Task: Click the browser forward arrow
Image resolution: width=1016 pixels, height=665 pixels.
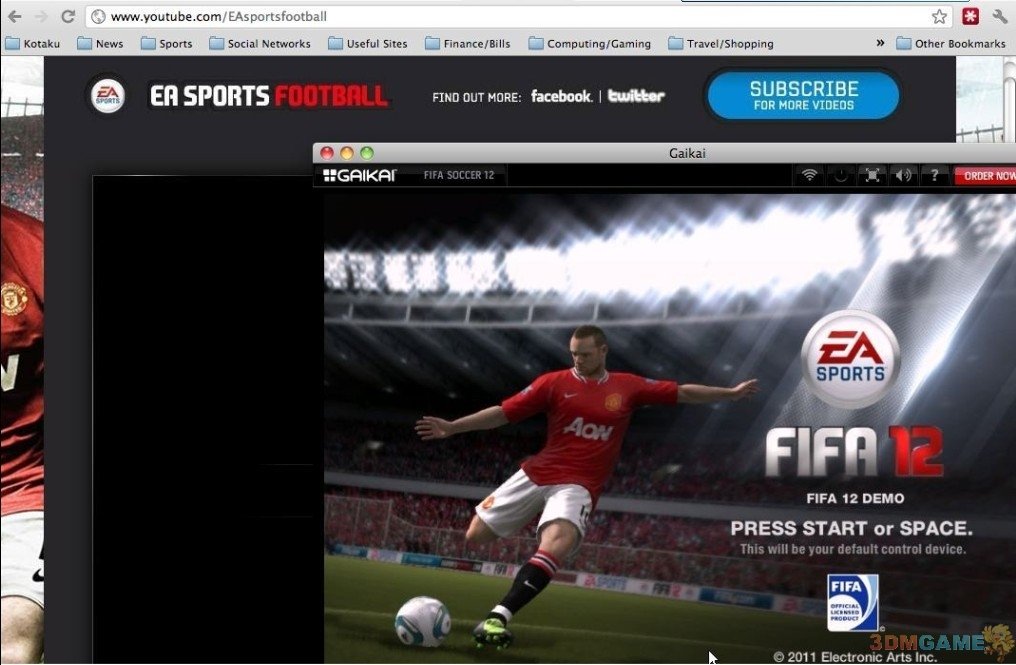Action: tap(40, 16)
